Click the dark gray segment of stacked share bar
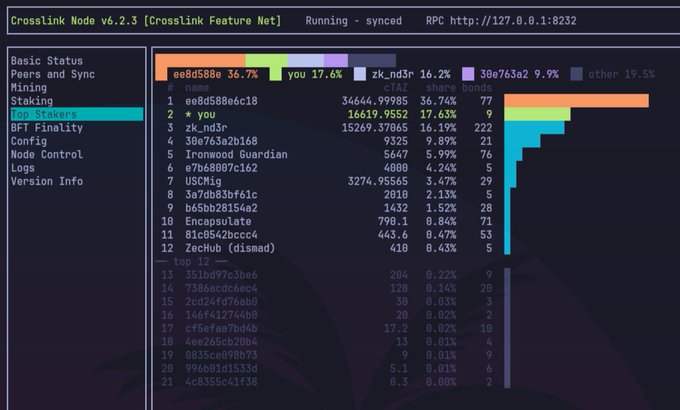This screenshot has height=410, width=680. coord(372,60)
